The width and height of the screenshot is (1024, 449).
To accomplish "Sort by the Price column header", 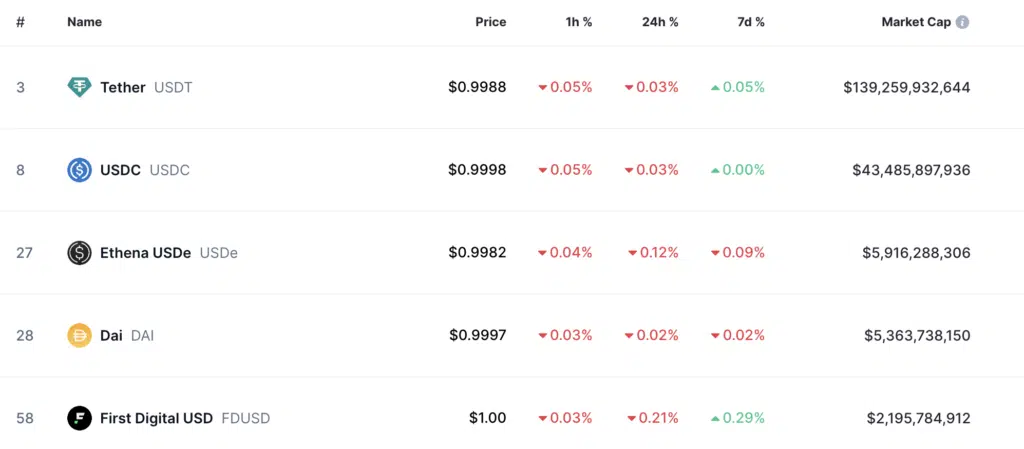I will pos(490,22).
